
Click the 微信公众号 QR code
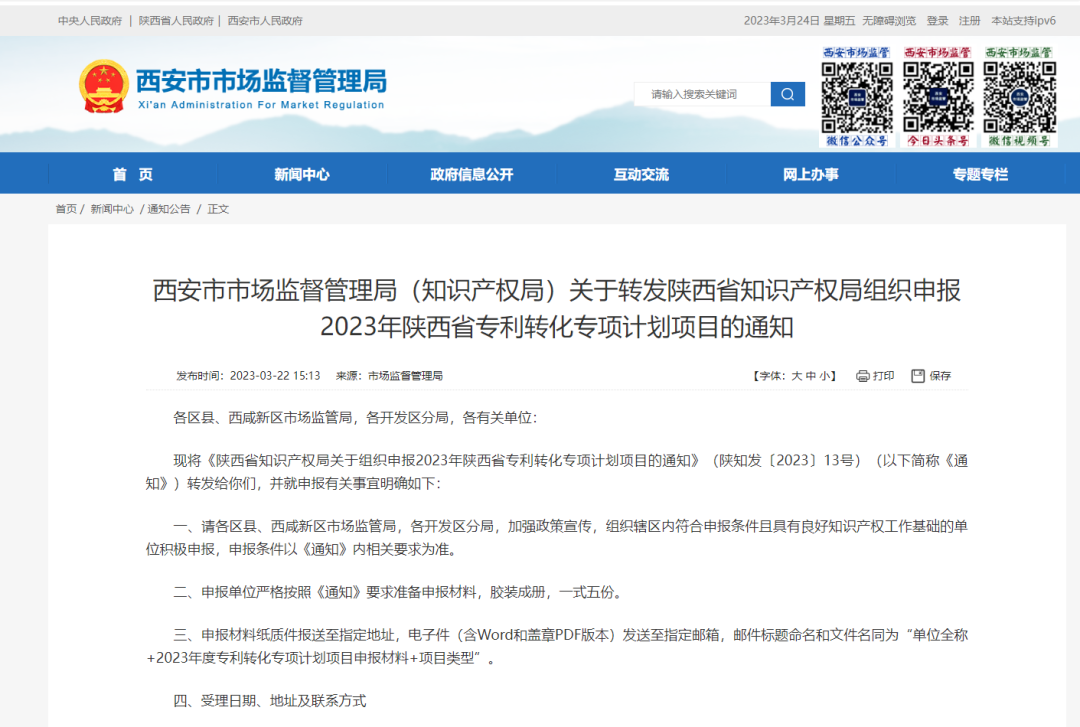point(857,97)
